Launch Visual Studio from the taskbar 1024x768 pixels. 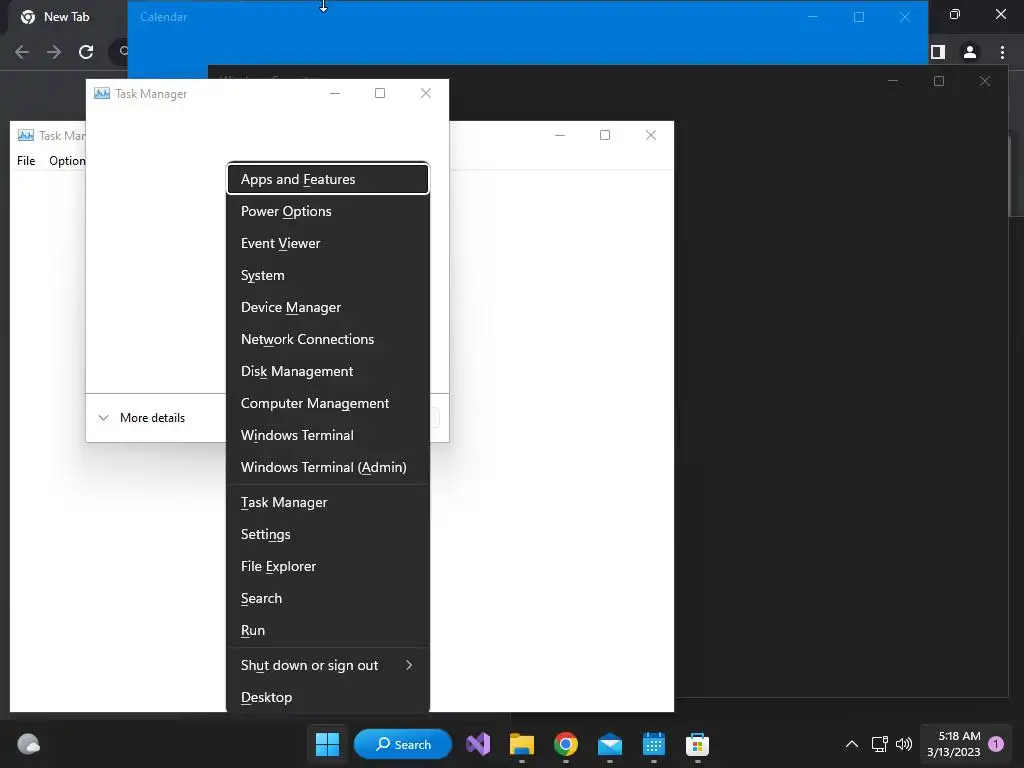tap(478, 744)
